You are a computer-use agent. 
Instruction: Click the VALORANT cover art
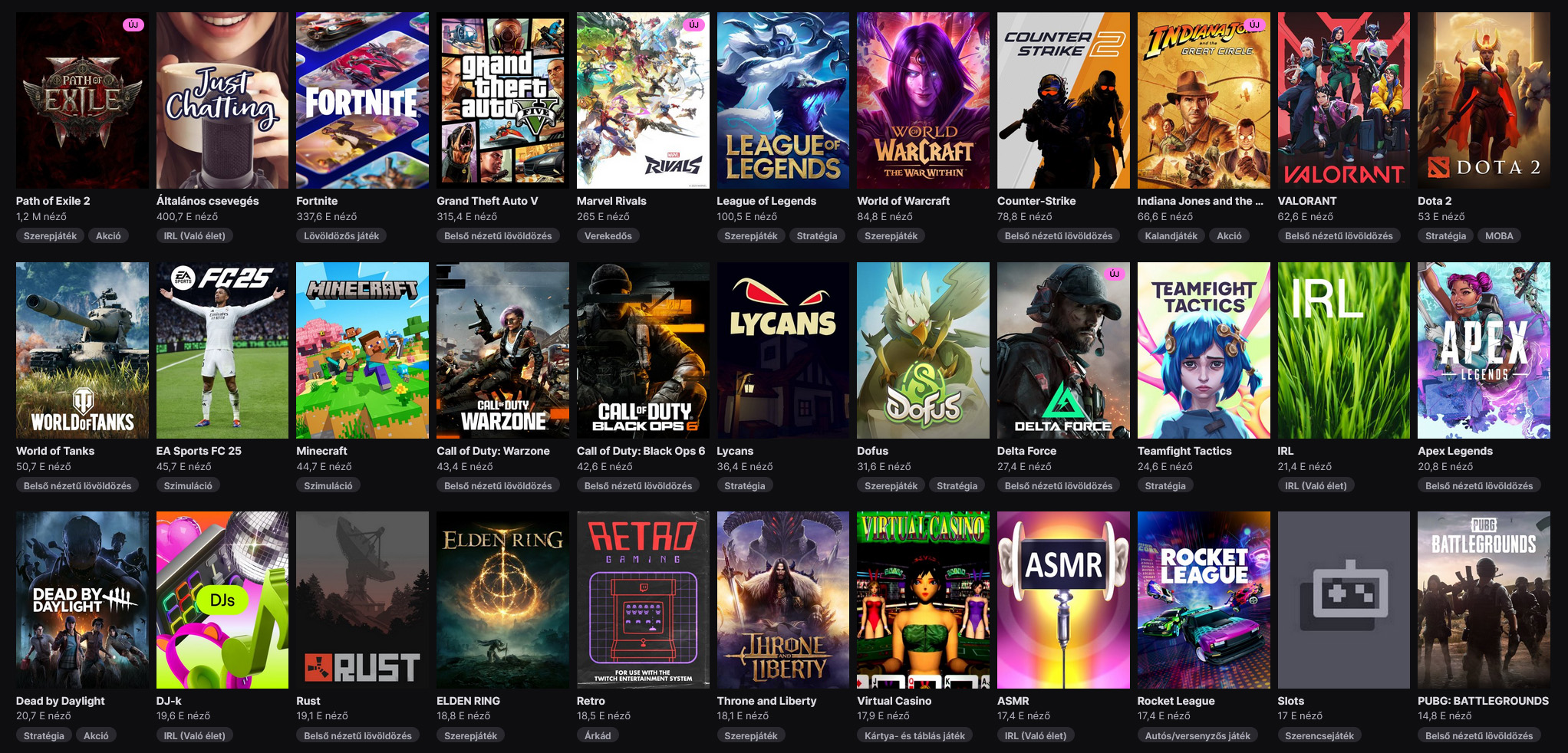[x=1344, y=100]
